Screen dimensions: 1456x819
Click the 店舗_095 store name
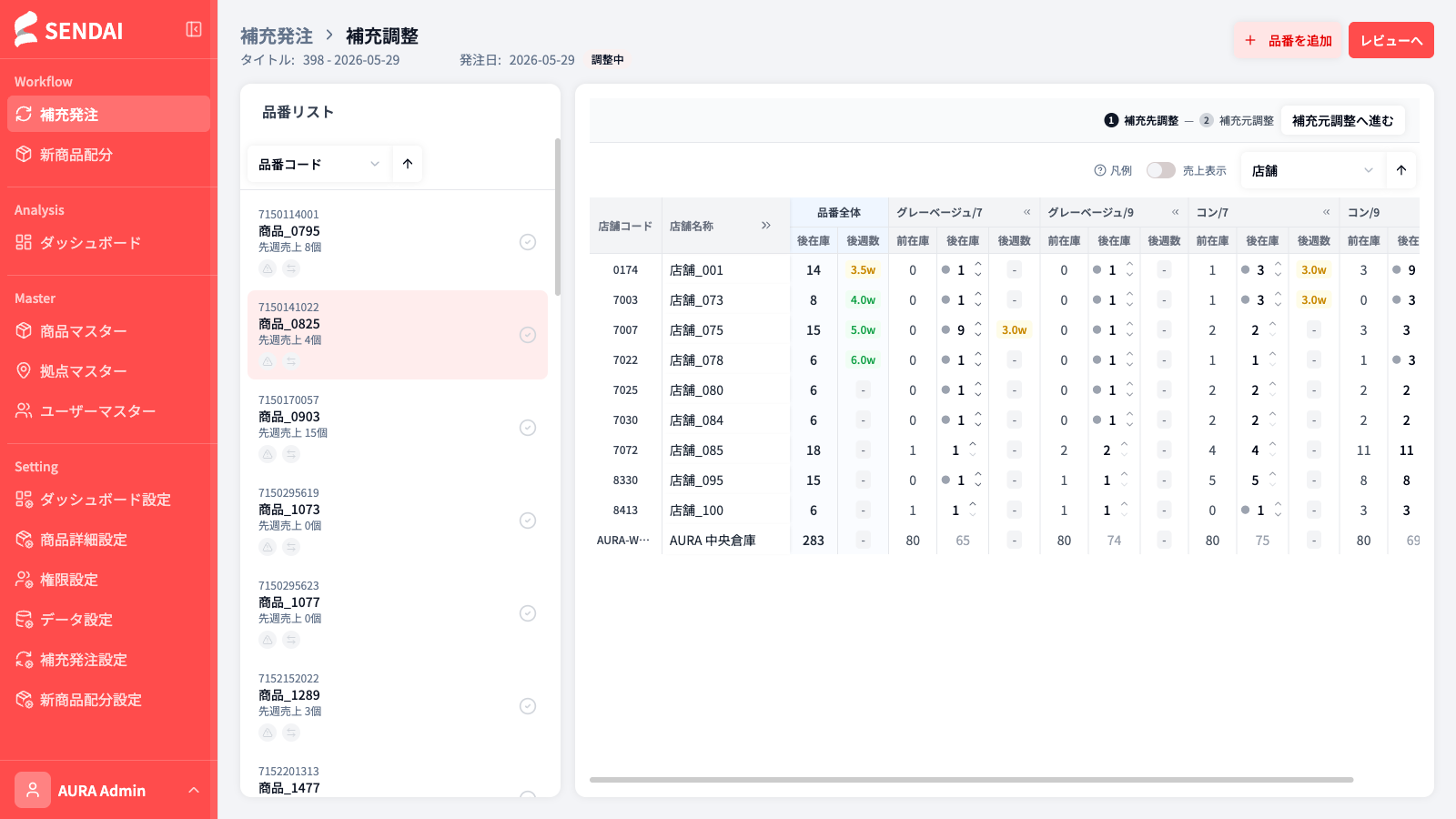click(x=696, y=480)
